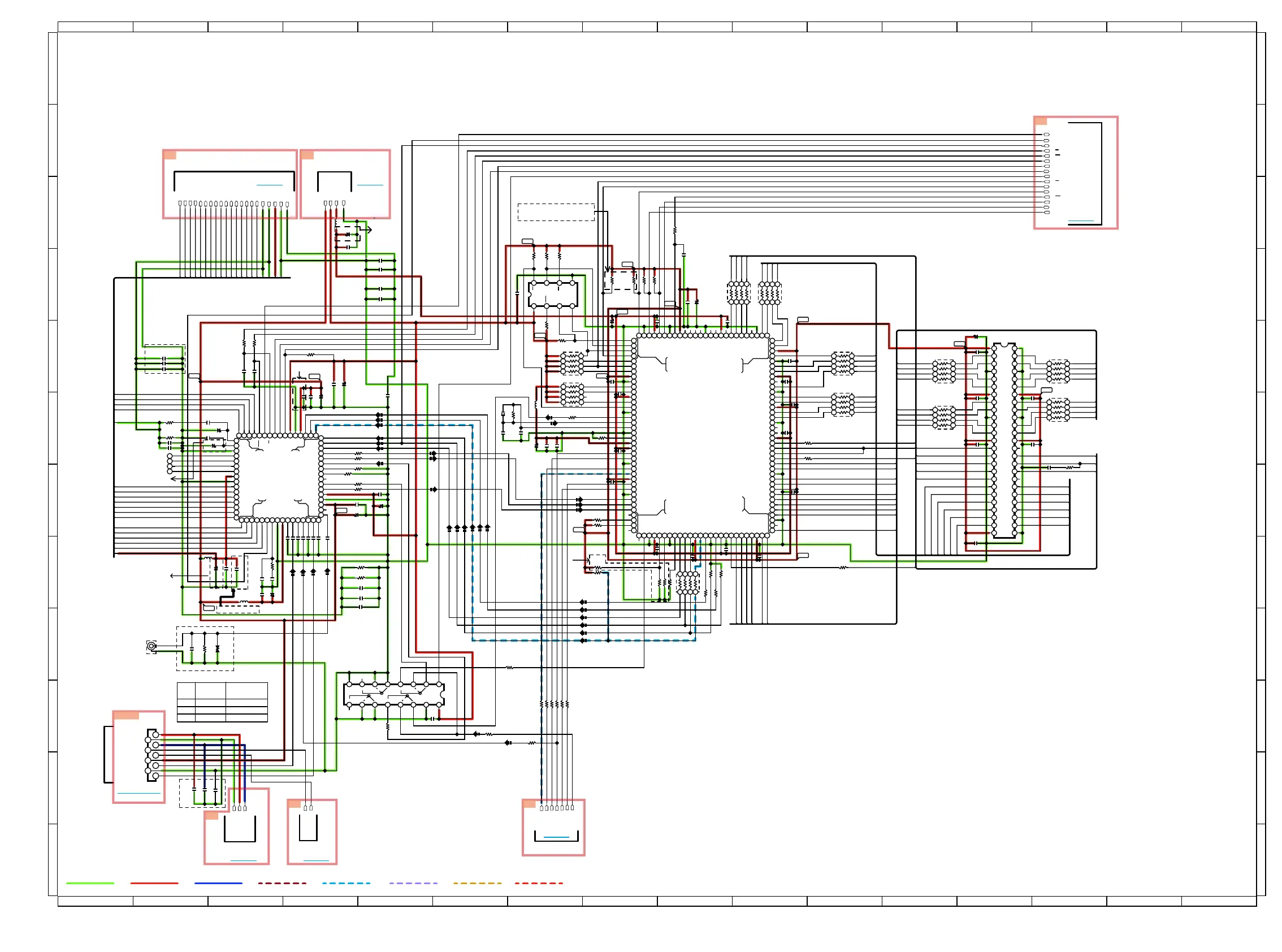Image resolution: width=1282 pixels, height=952 pixels.
Task: Click the solid red legend line
Action: (x=154, y=883)
